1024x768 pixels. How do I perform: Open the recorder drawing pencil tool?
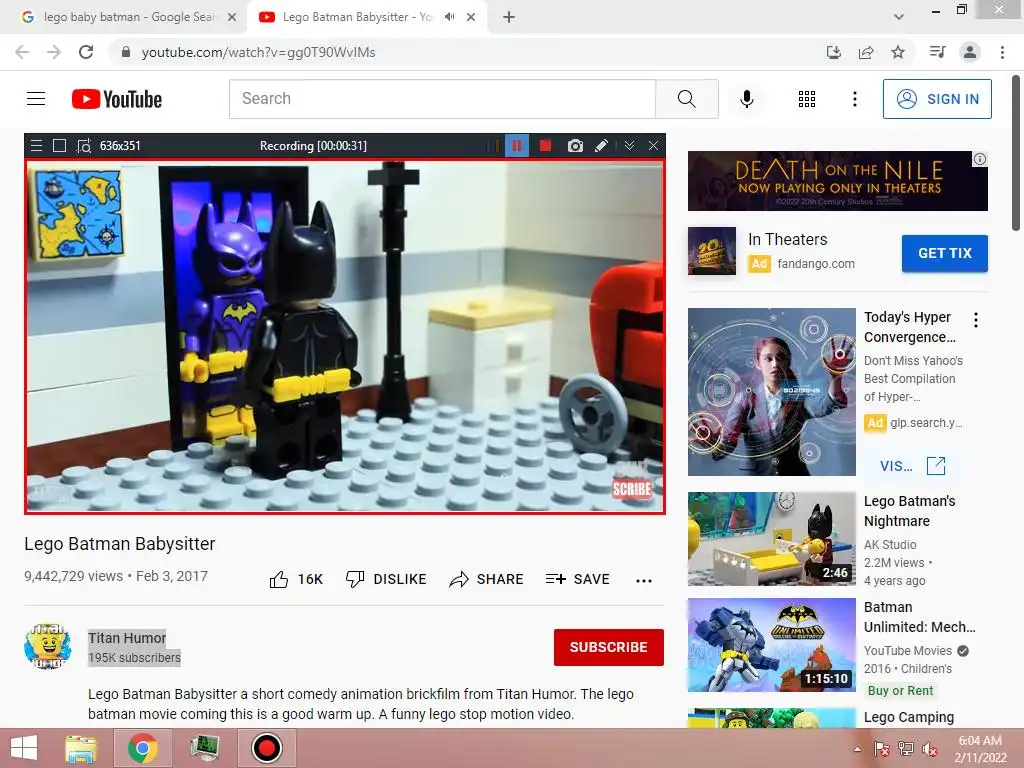coord(601,146)
